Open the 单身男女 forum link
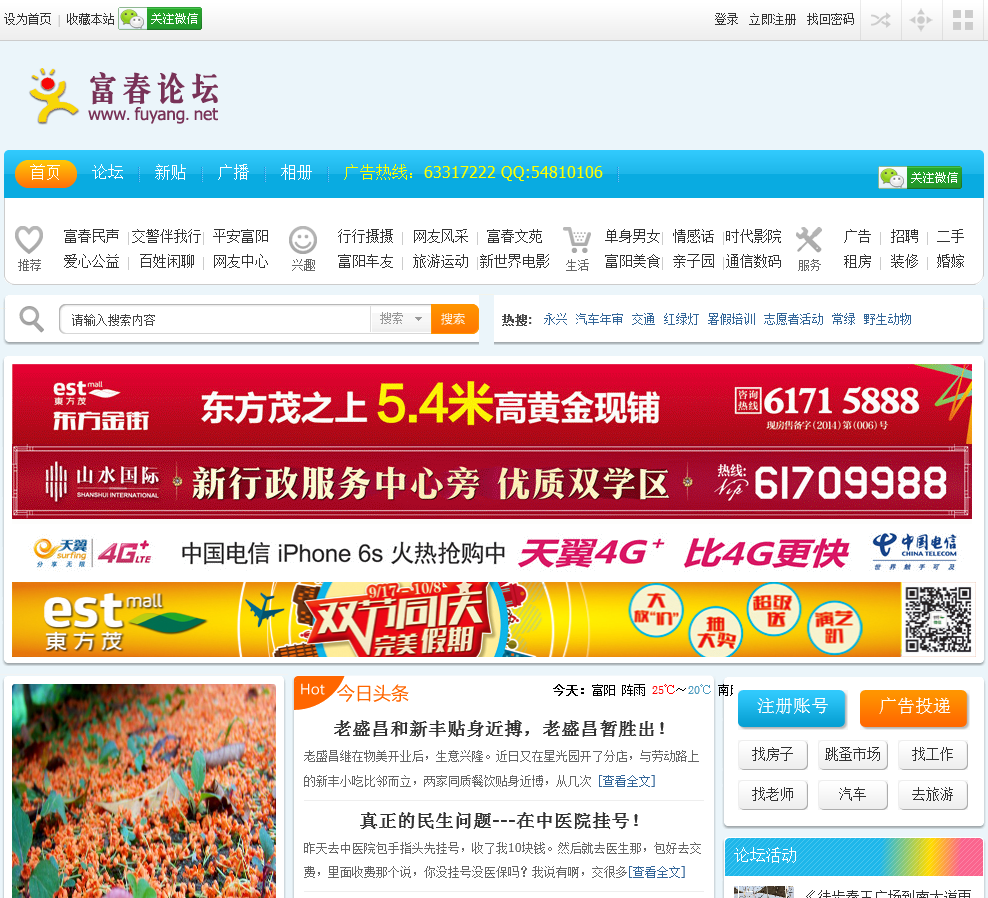Image resolution: width=988 pixels, height=898 pixels. pyautogui.click(x=633, y=236)
